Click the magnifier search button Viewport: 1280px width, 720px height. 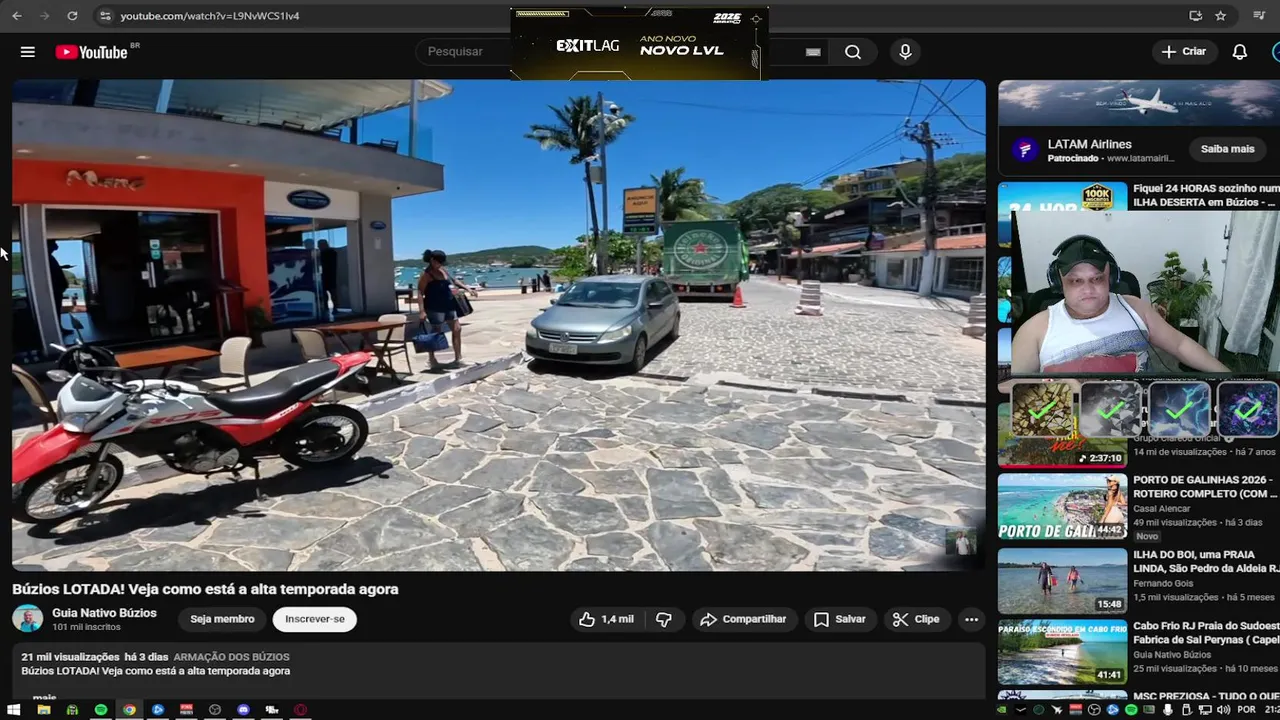pos(853,52)
